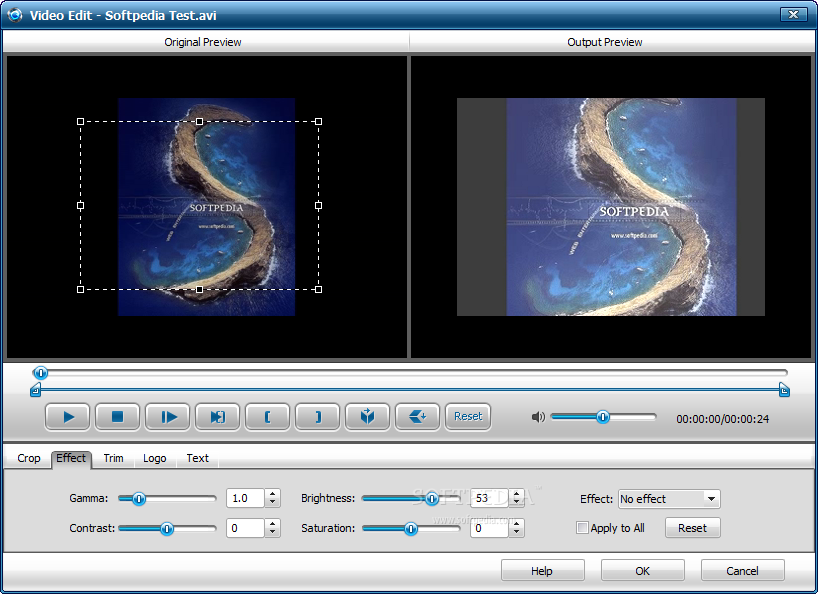Focus the Saturation value field
Screen dimensions: 818x594
coord(490,529)
